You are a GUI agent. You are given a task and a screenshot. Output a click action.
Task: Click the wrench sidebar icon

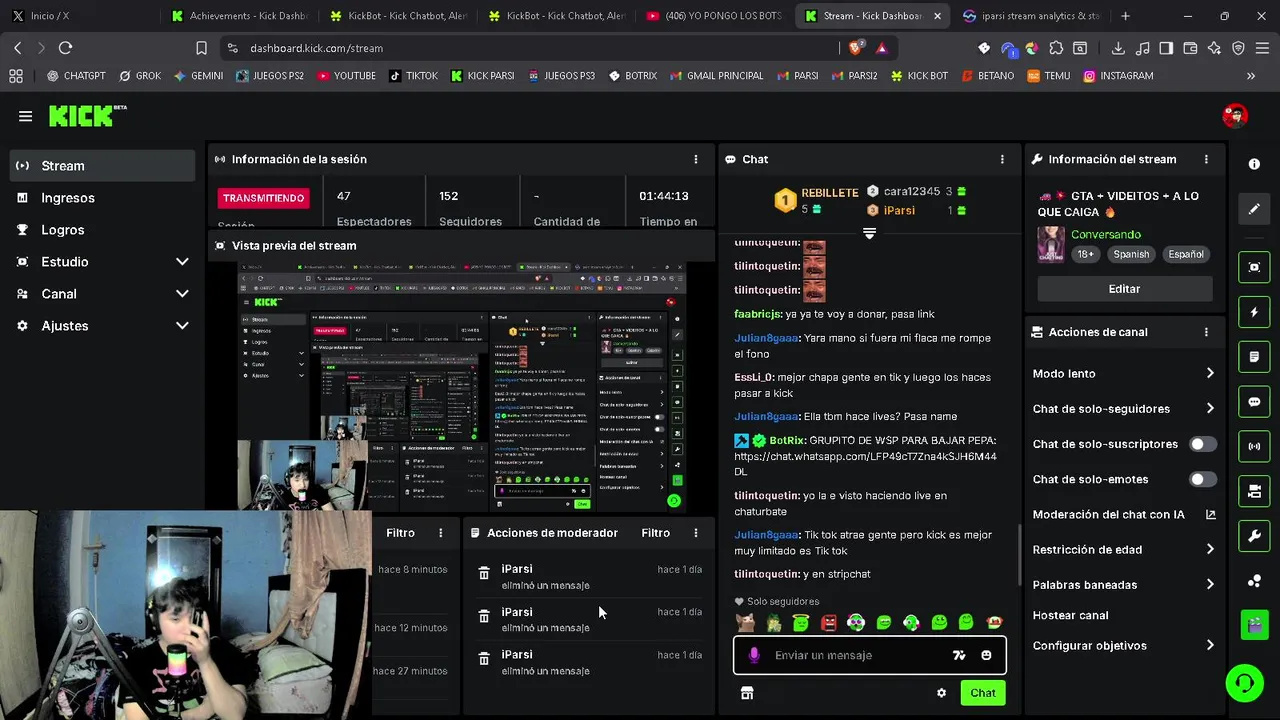click(x=1254, y=536)
